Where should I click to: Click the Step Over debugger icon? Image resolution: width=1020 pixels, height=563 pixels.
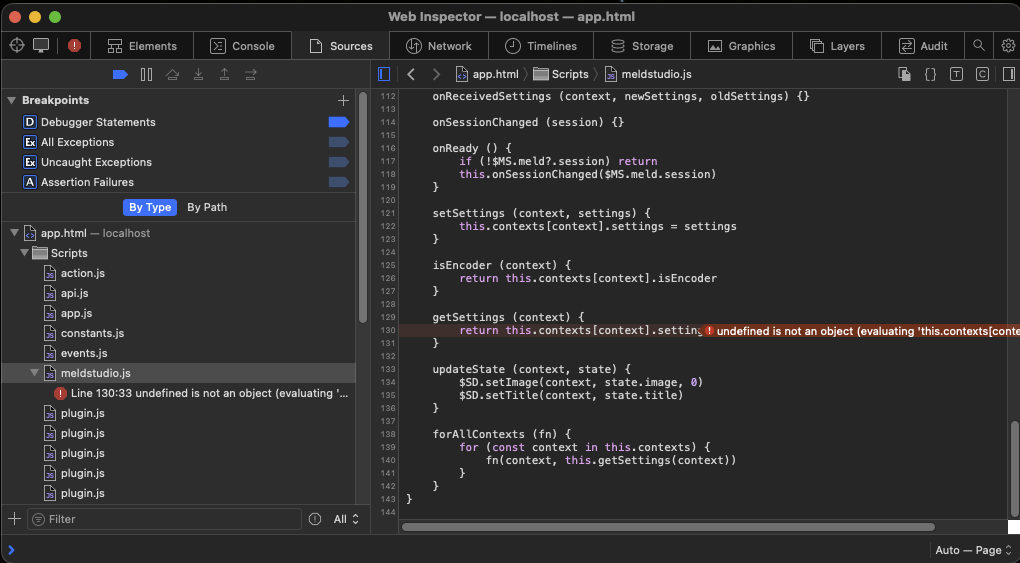point(173,74)
